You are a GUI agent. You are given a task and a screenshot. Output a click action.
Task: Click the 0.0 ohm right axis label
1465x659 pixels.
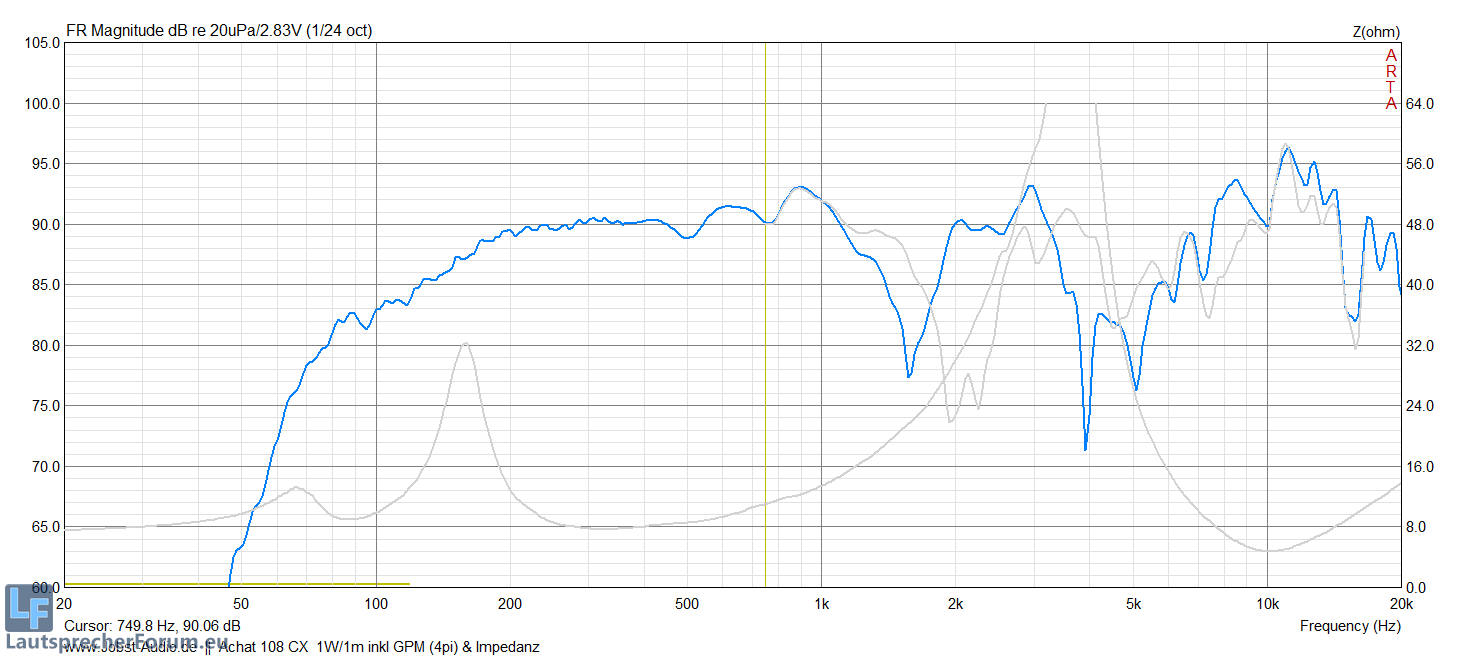[1421, 588]
